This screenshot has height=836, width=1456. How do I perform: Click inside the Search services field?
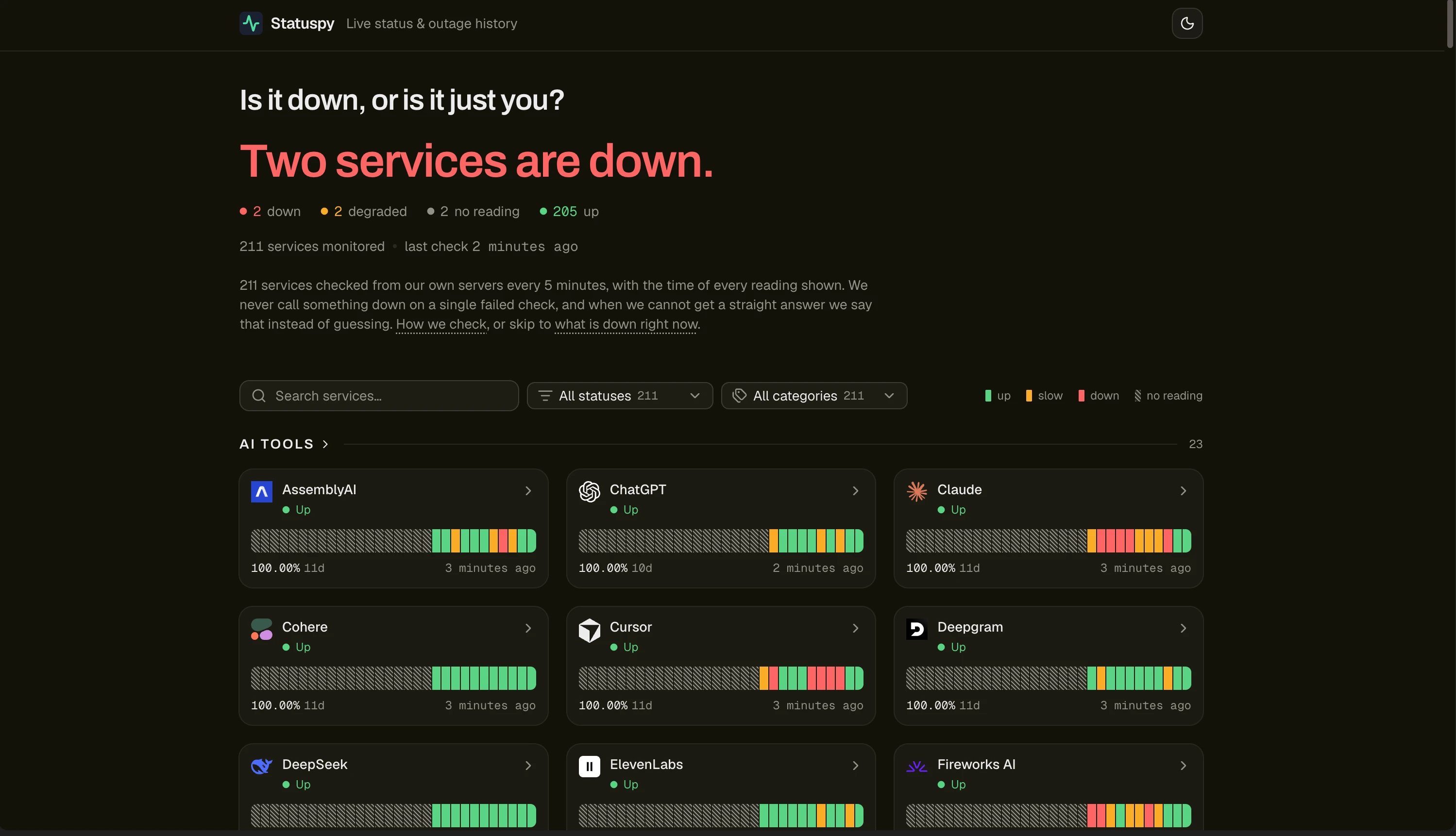[379, 396]
